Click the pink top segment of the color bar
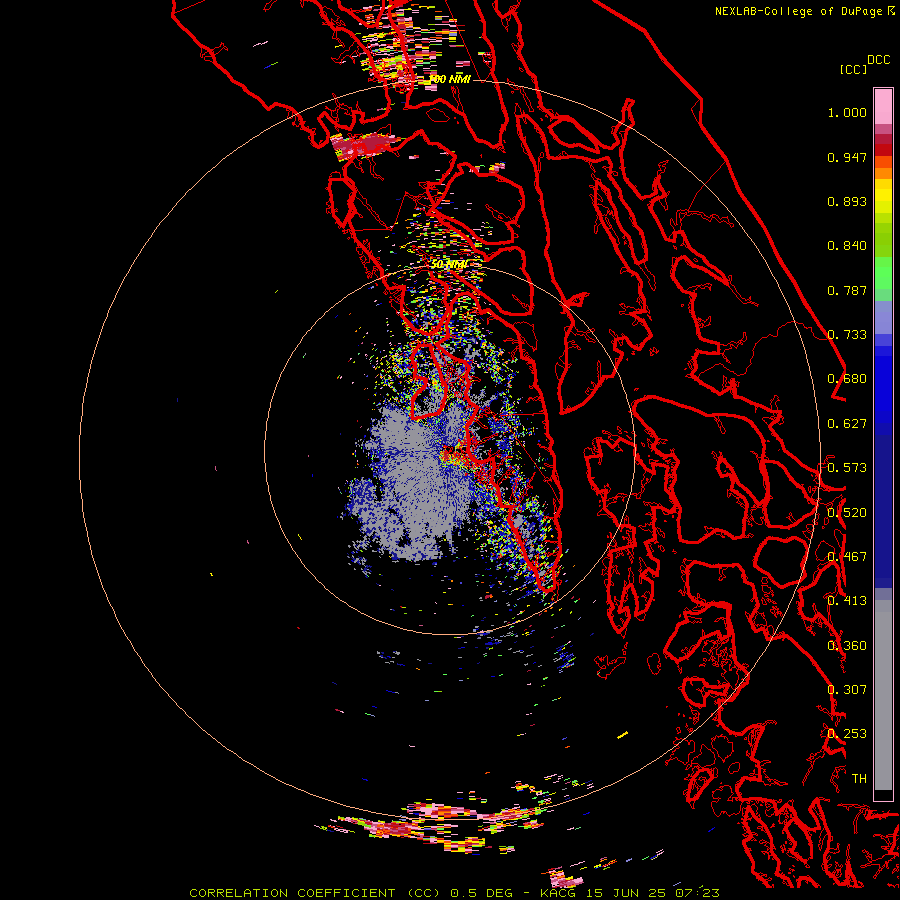Screen dimensions: 900x900 click(x=883, y=106)
